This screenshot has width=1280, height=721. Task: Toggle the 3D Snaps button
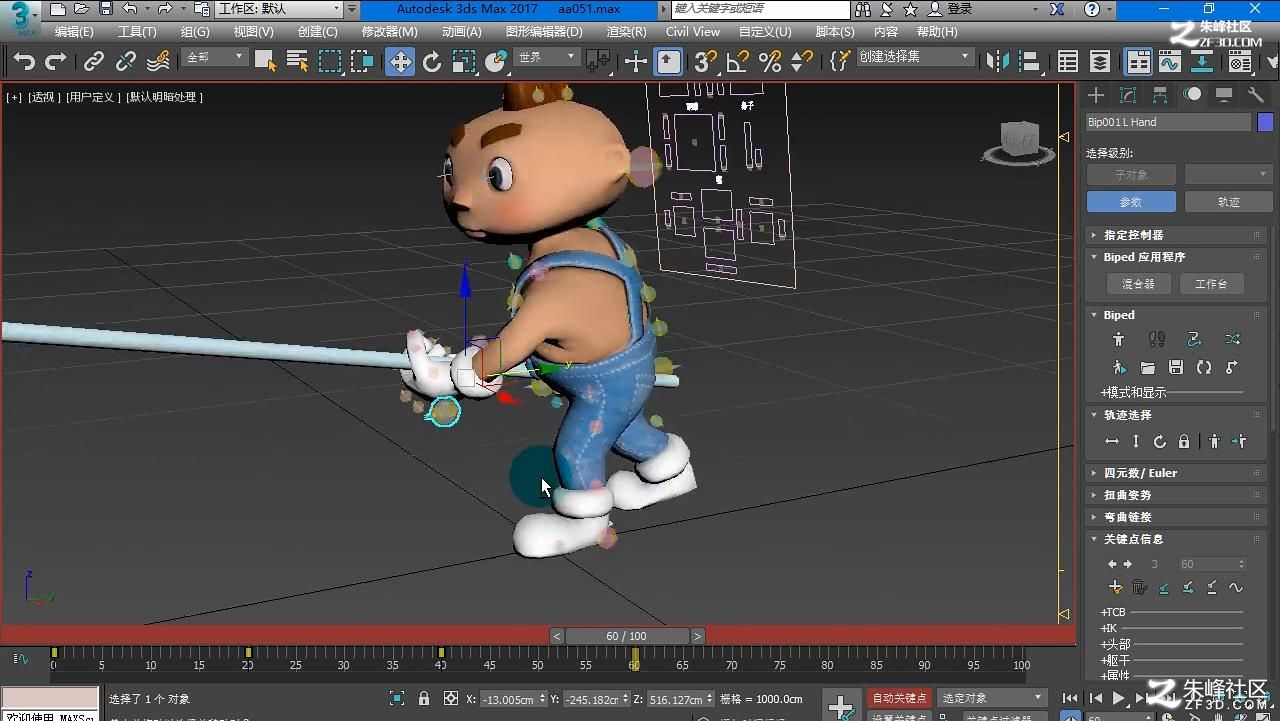pyautogui.click(x=706, y=62)
